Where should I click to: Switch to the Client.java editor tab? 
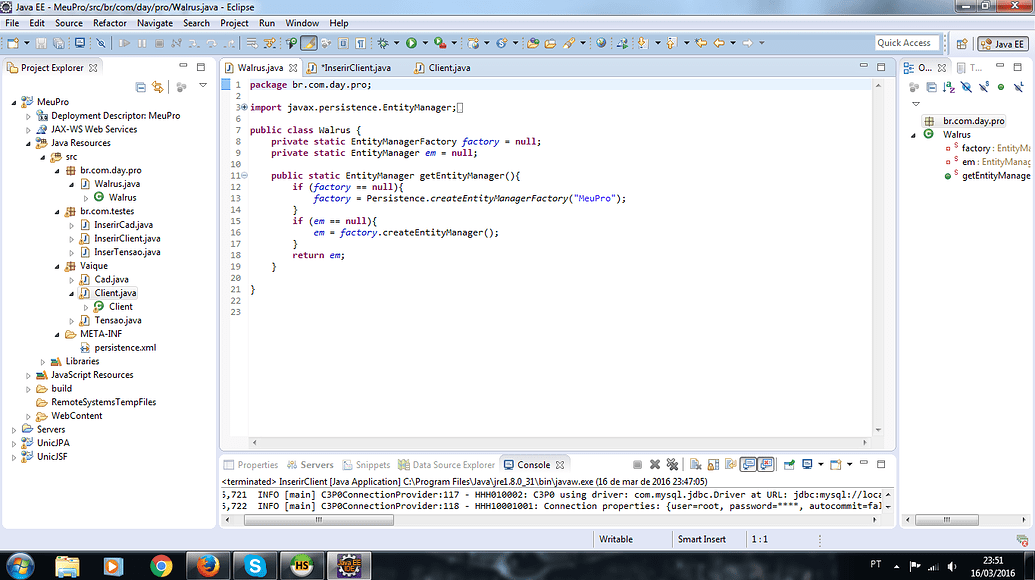coord(449,68)
